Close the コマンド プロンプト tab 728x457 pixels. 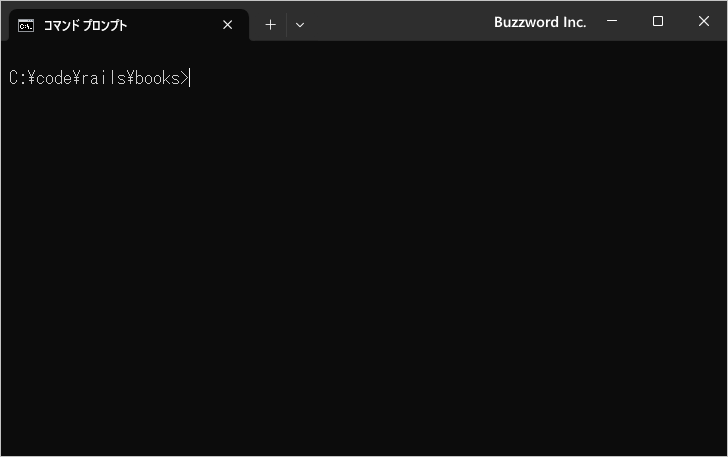click(x=228, y=25)
